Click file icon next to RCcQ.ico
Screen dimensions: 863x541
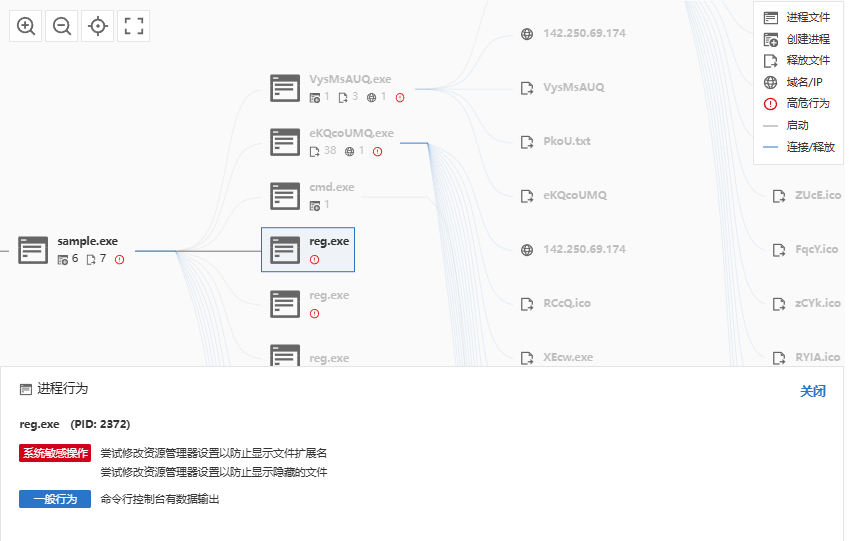pos(527,304)
